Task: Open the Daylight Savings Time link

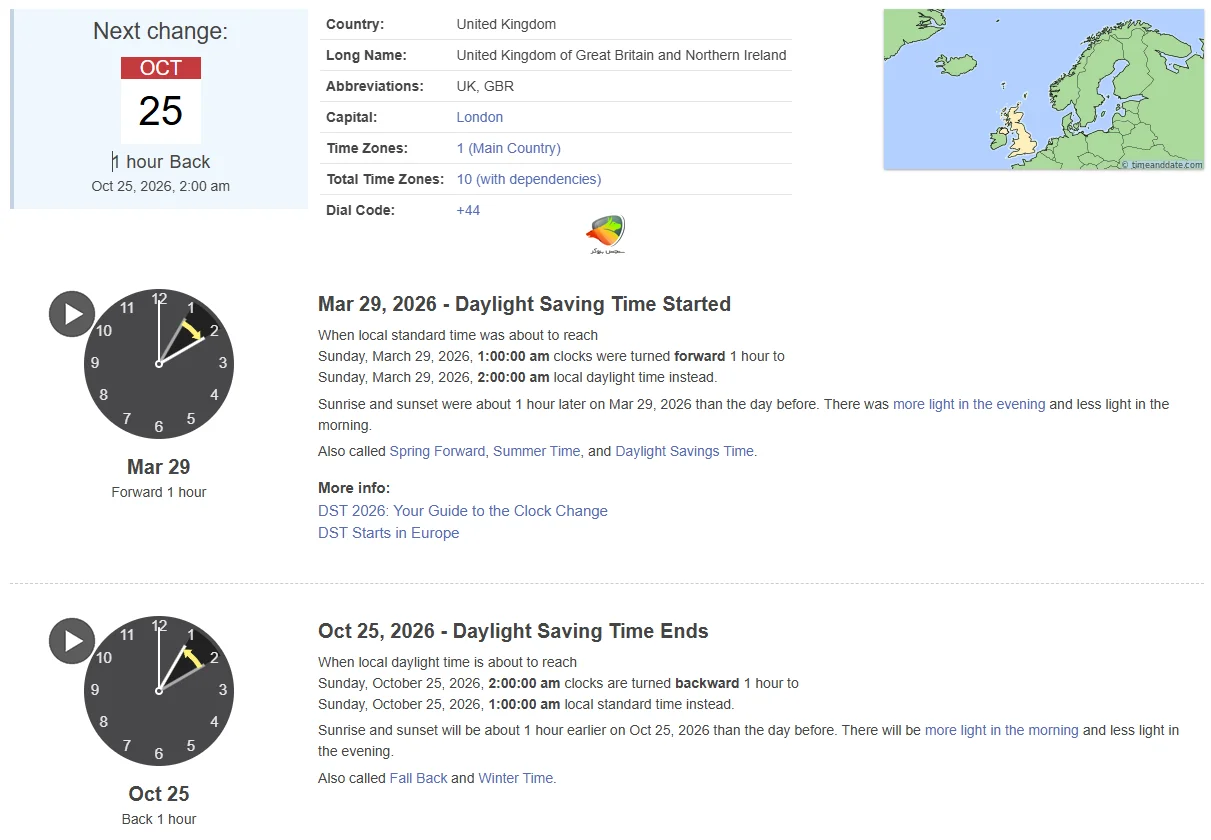Action: coord(685,451)
